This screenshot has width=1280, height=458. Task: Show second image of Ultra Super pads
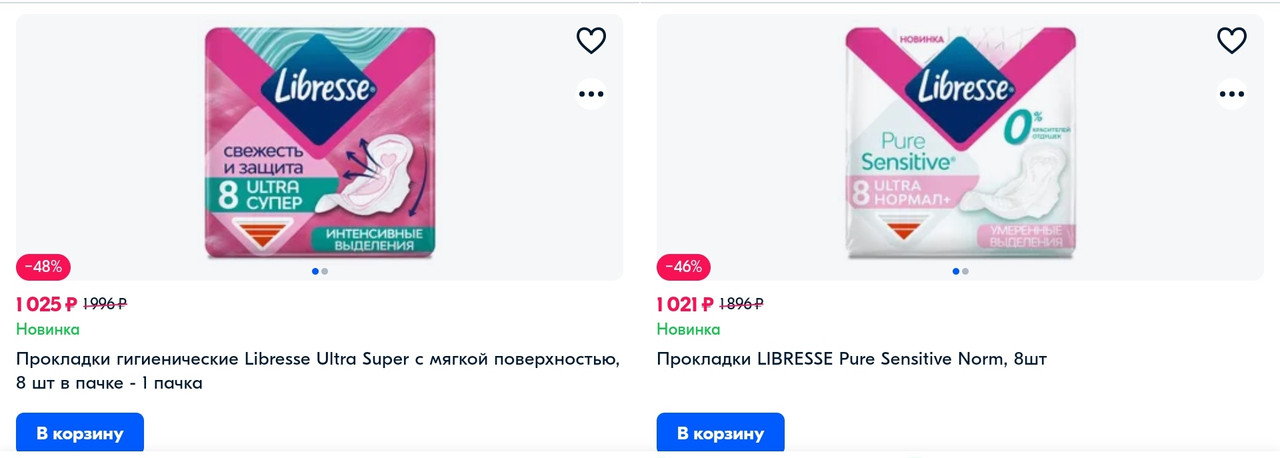coord(325,271)
